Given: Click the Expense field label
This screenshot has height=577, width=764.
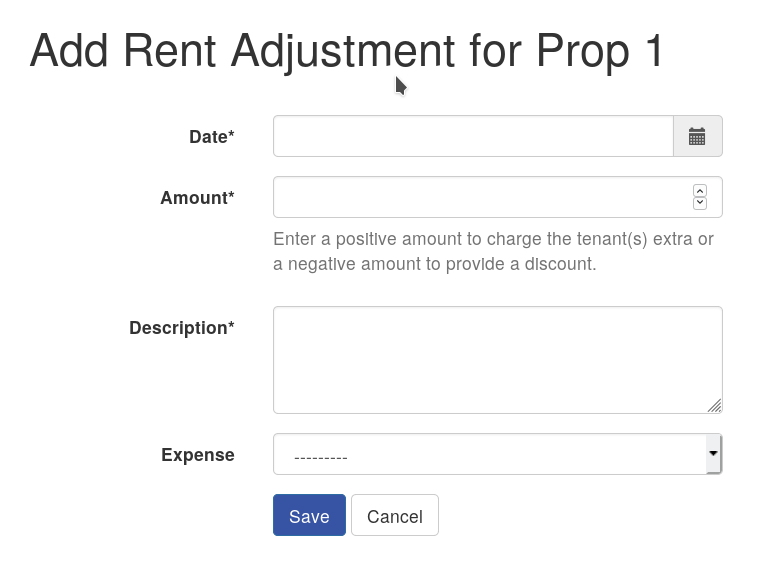Looking at the screenshot, I should point(198,455).
